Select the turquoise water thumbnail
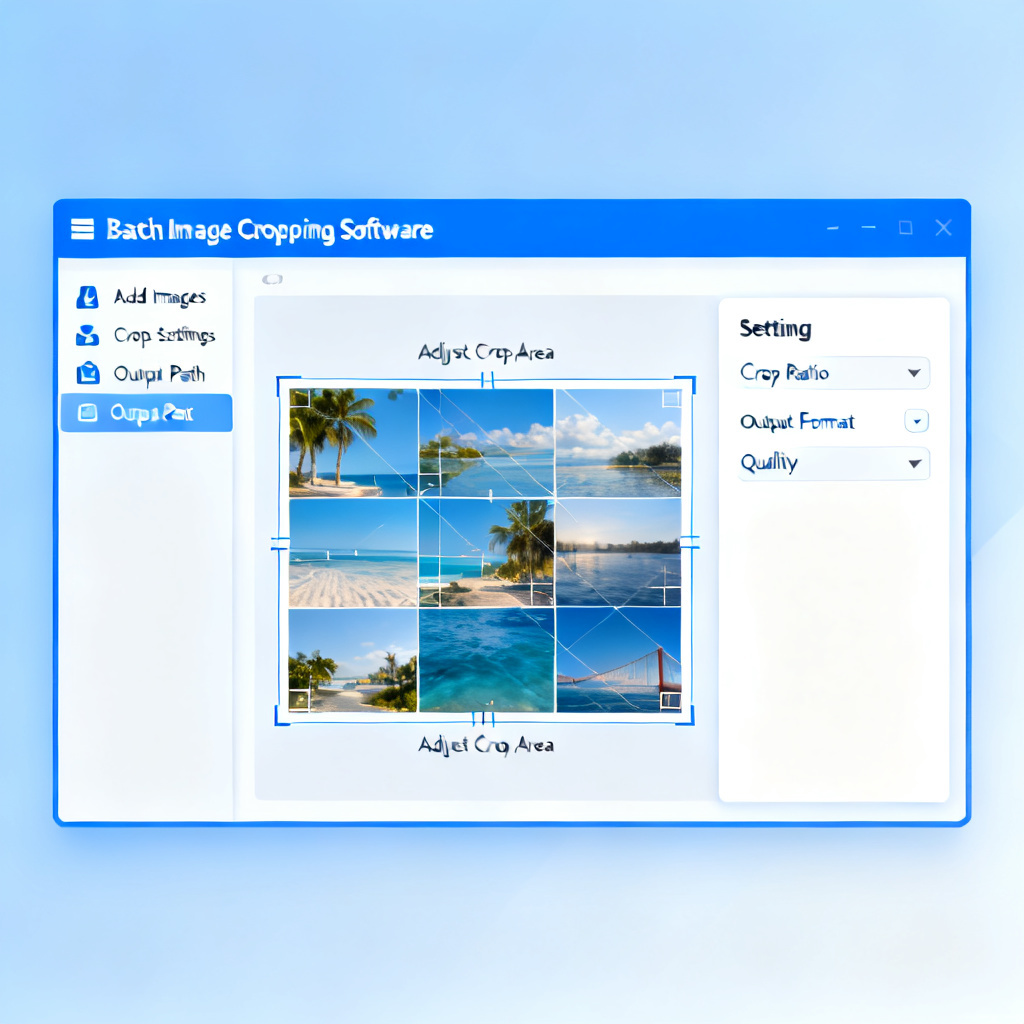Viewport: 1024px width, 1024px height. 487,660
